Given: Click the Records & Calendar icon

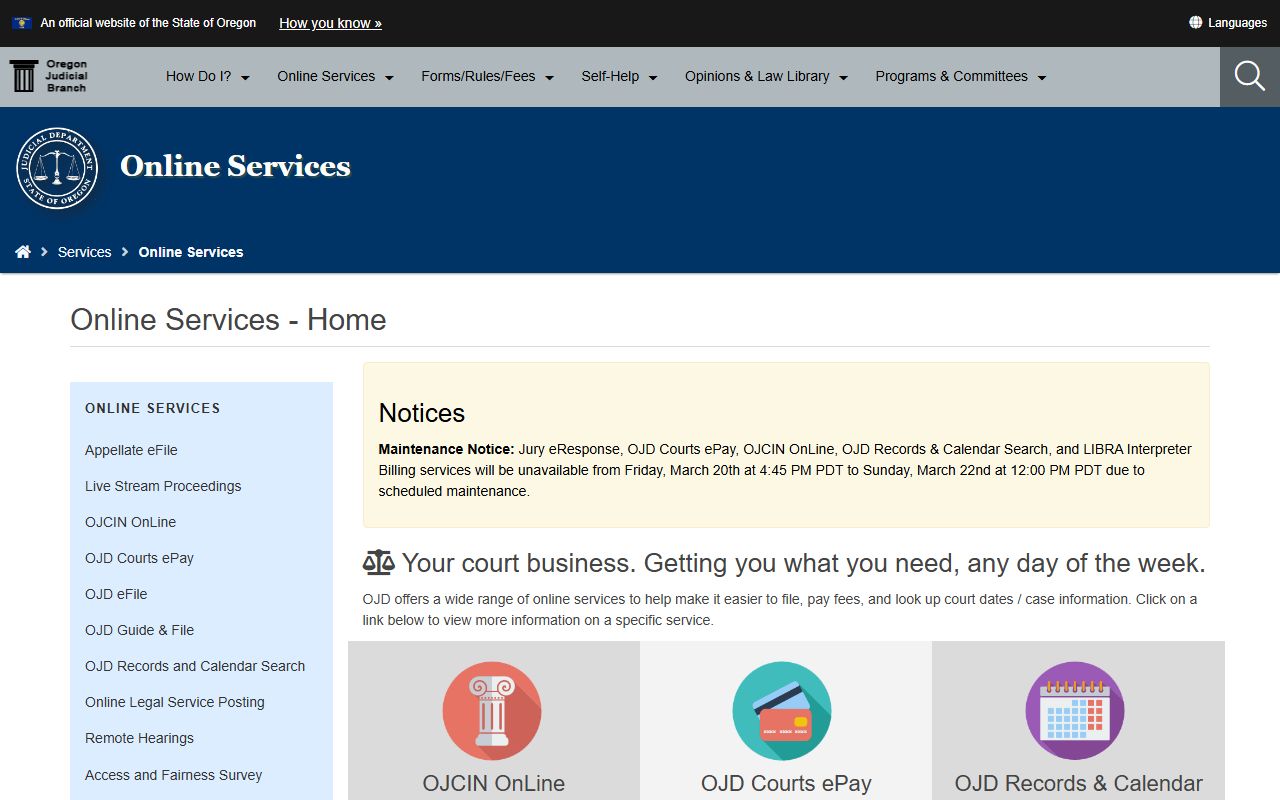Looking at the screenshot, I should pyautogui.click(x=1075, y=711).
